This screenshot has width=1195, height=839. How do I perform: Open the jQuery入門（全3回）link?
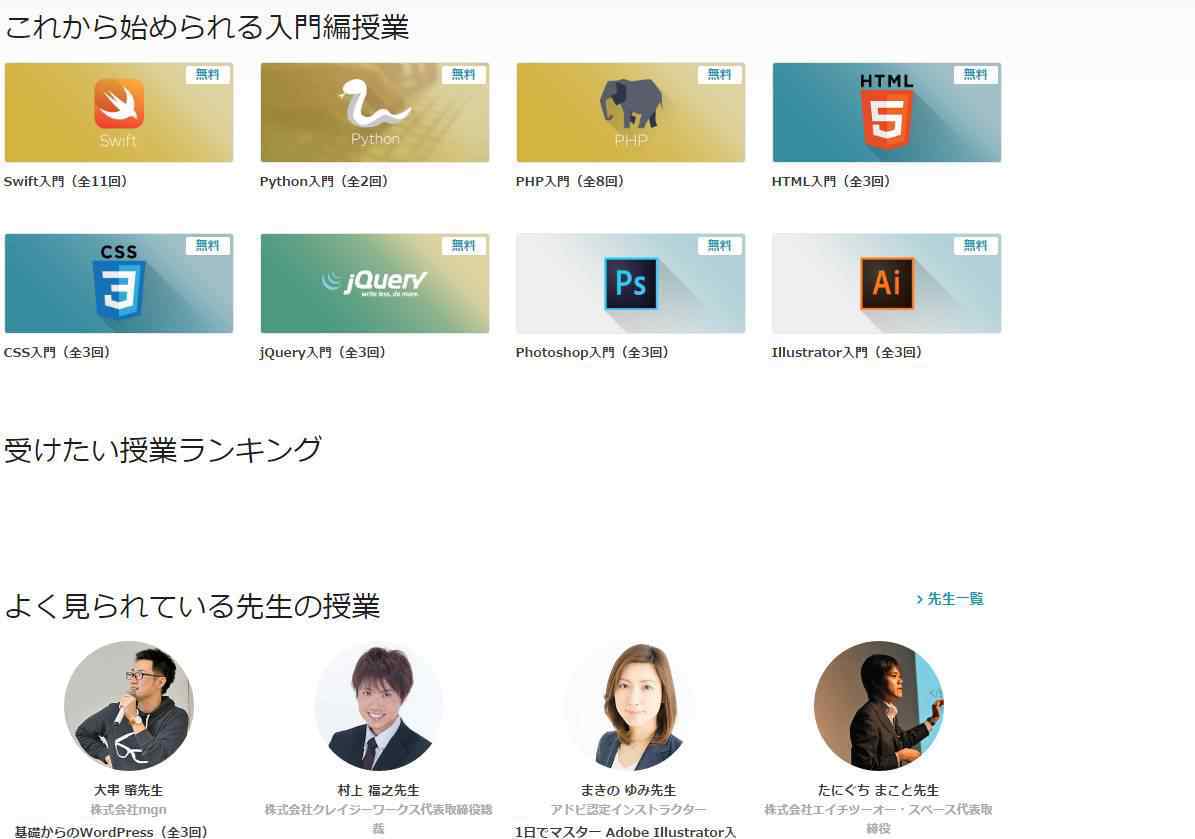pyautogui.click(x=323, y=352)
